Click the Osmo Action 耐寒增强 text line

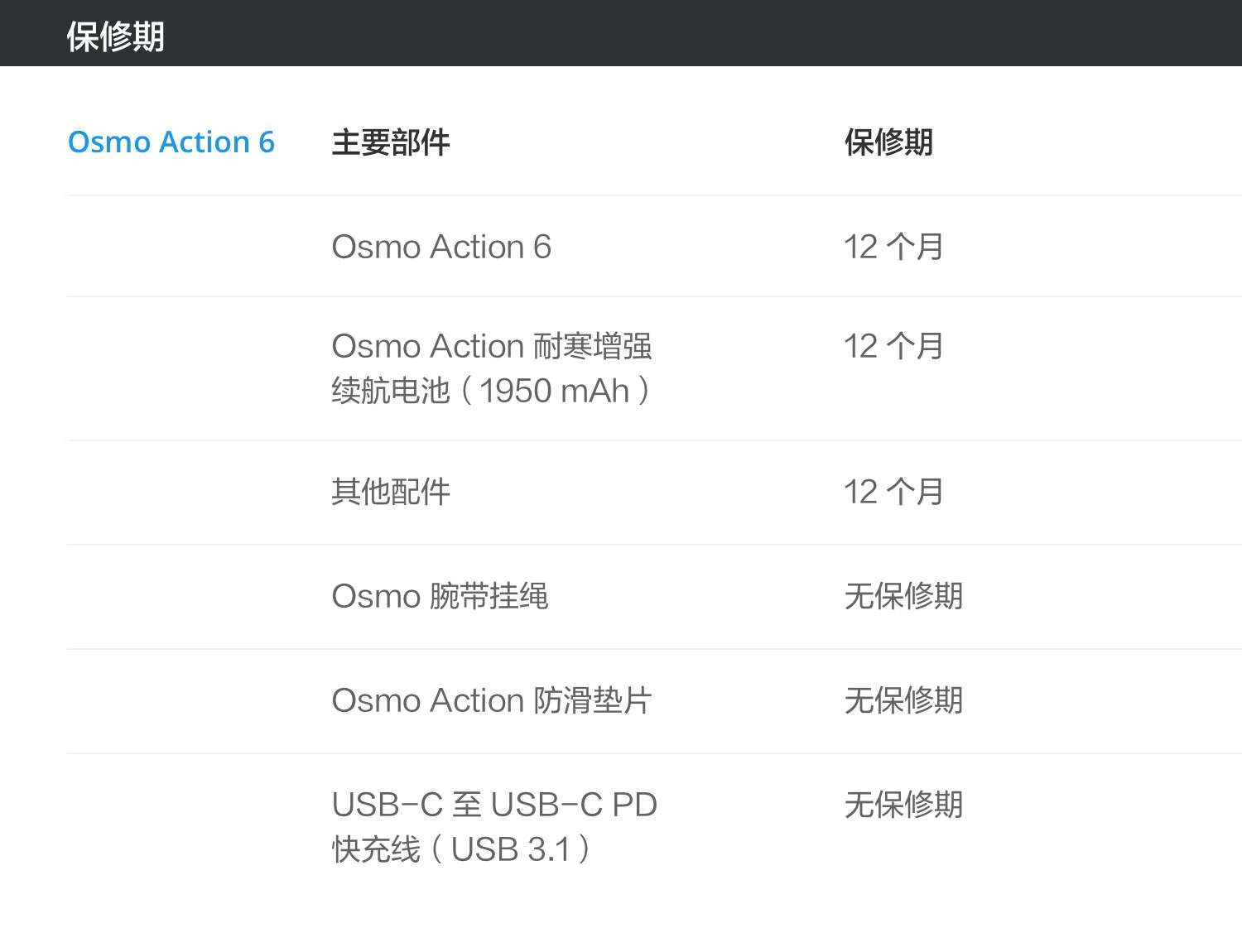click(491, 346)
